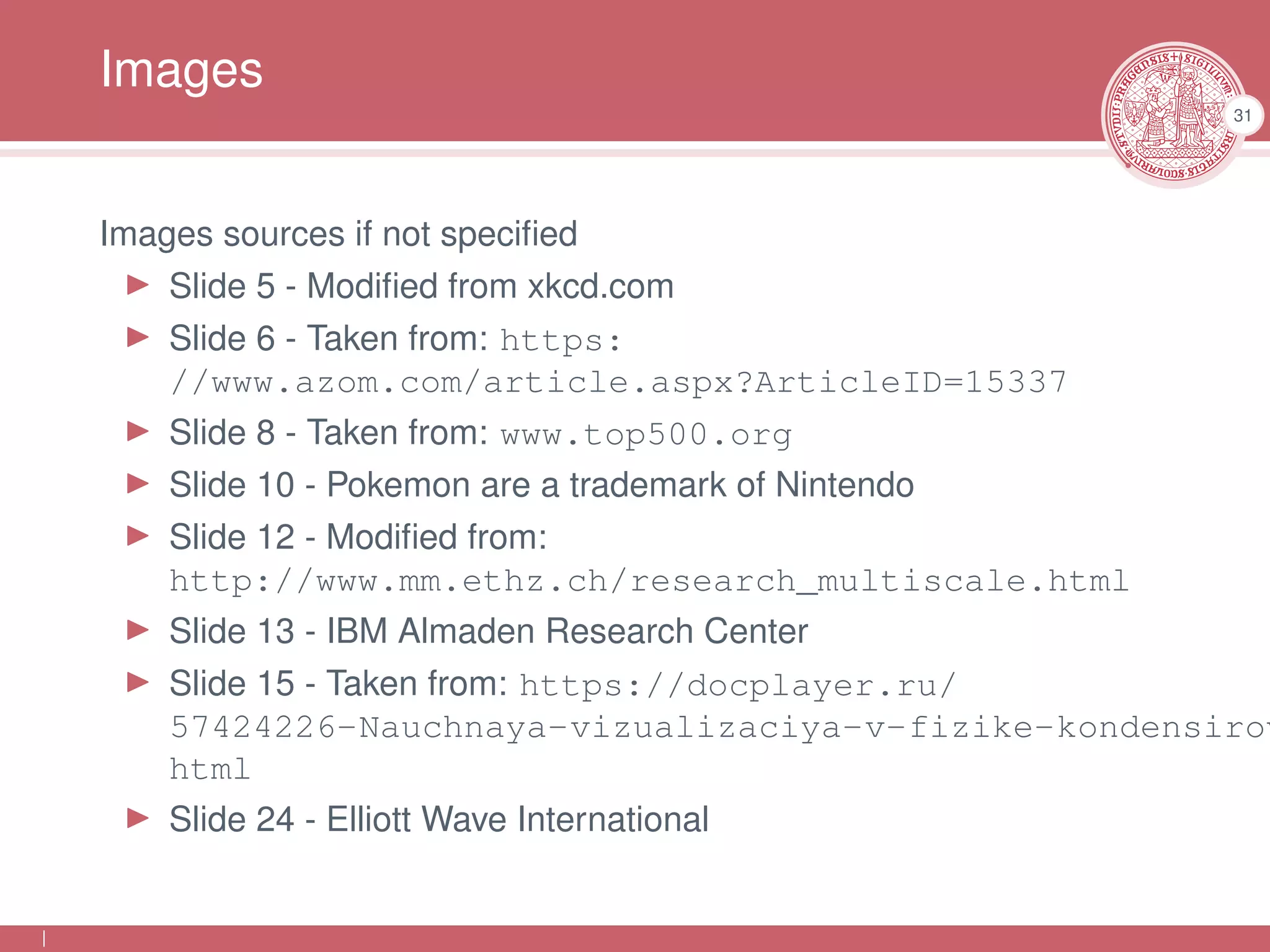Click the Charles University seal logo

click(x=1174, y=115)
